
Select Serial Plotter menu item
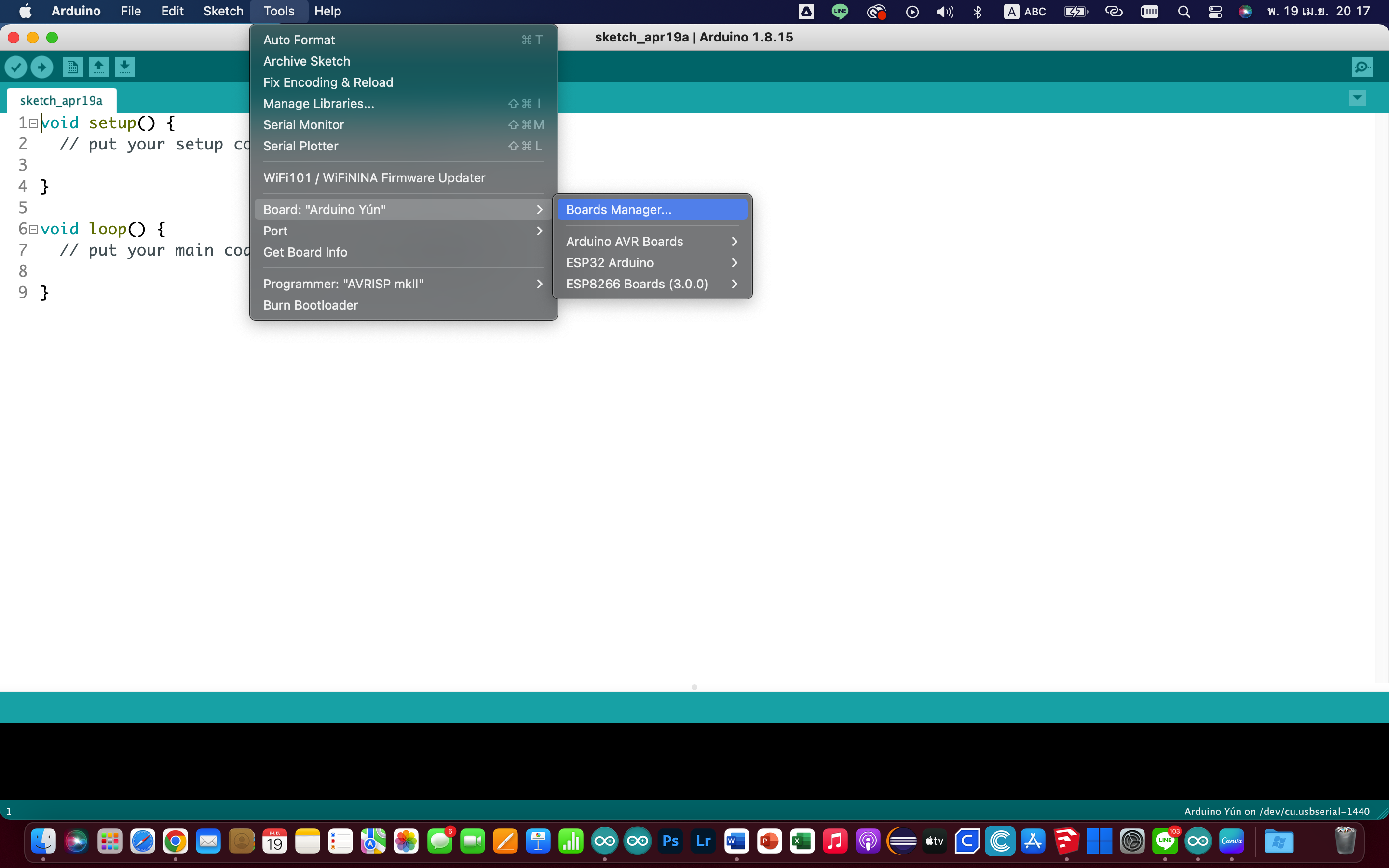tap(403, 146)
